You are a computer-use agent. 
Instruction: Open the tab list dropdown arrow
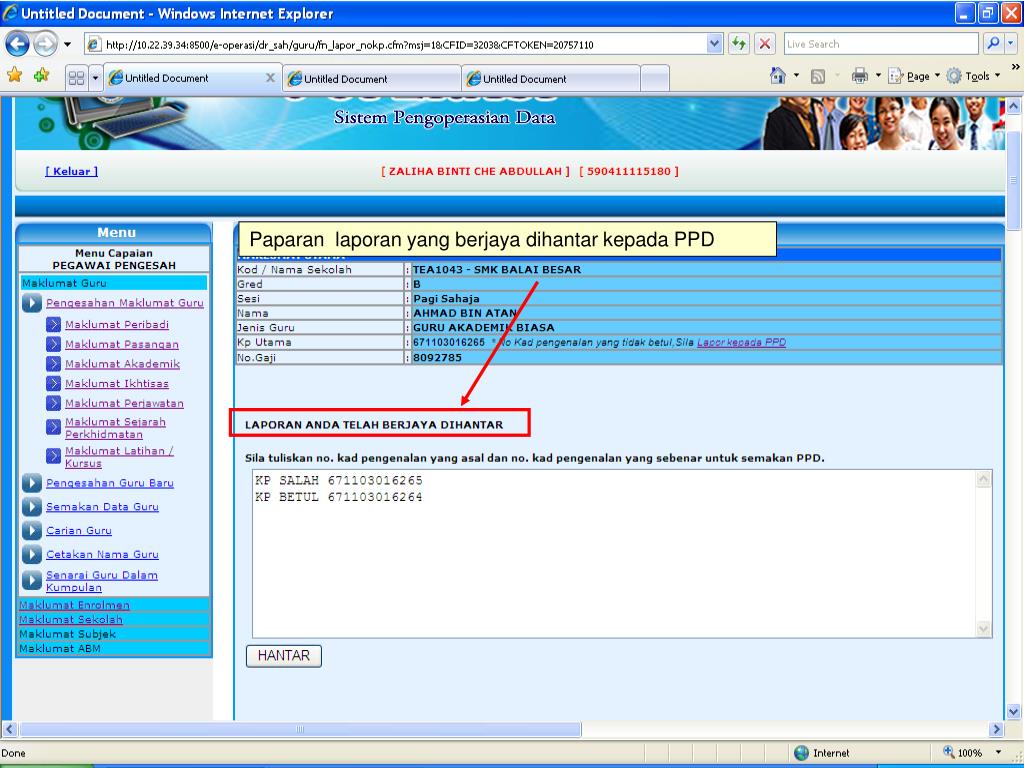coord(95,78)
